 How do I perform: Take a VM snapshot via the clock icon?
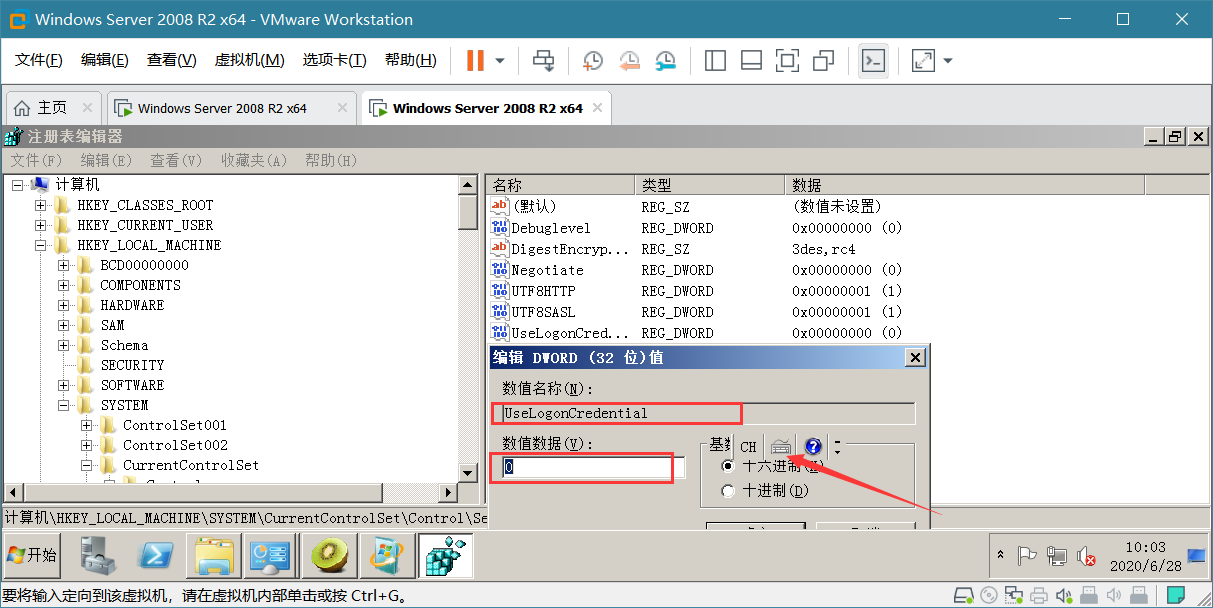[593, 61]
